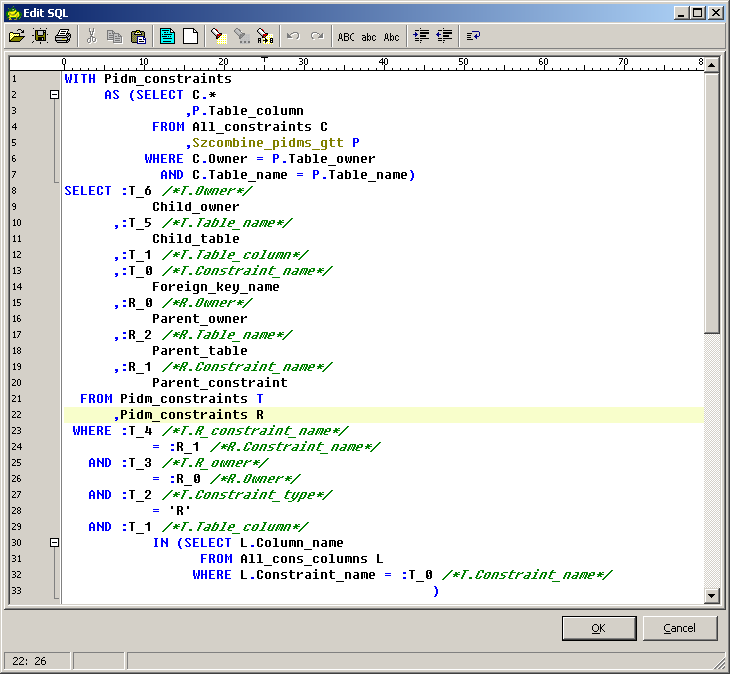
Task: Convert selection to uppercase ABC
Action: (346, 36)
